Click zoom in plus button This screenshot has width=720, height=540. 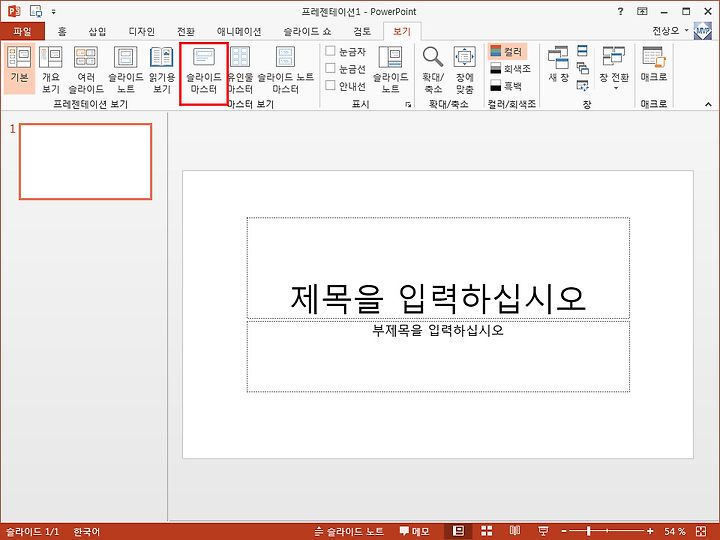[650, 531]
